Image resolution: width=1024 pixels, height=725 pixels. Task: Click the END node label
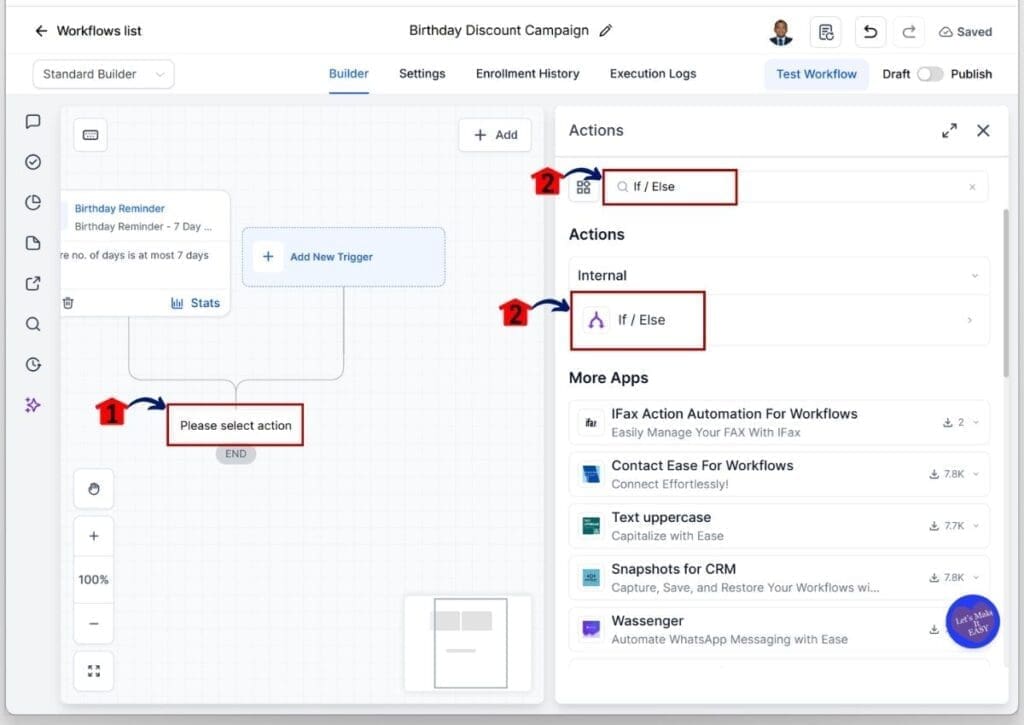click(x=236, y=454)
